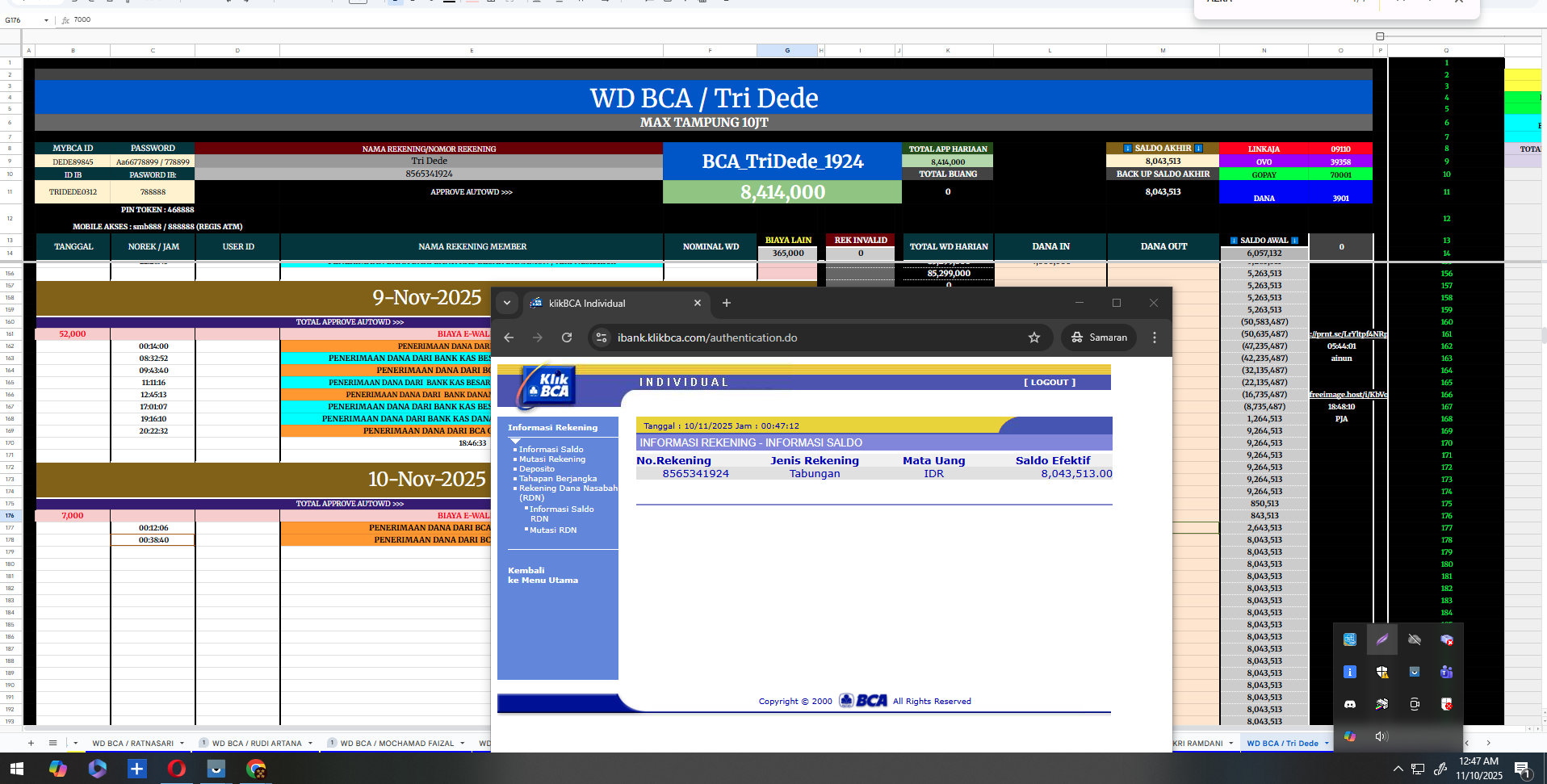1547x784 pixels.
Task: Open Mutasi RDN link
Action: (553, 530)
